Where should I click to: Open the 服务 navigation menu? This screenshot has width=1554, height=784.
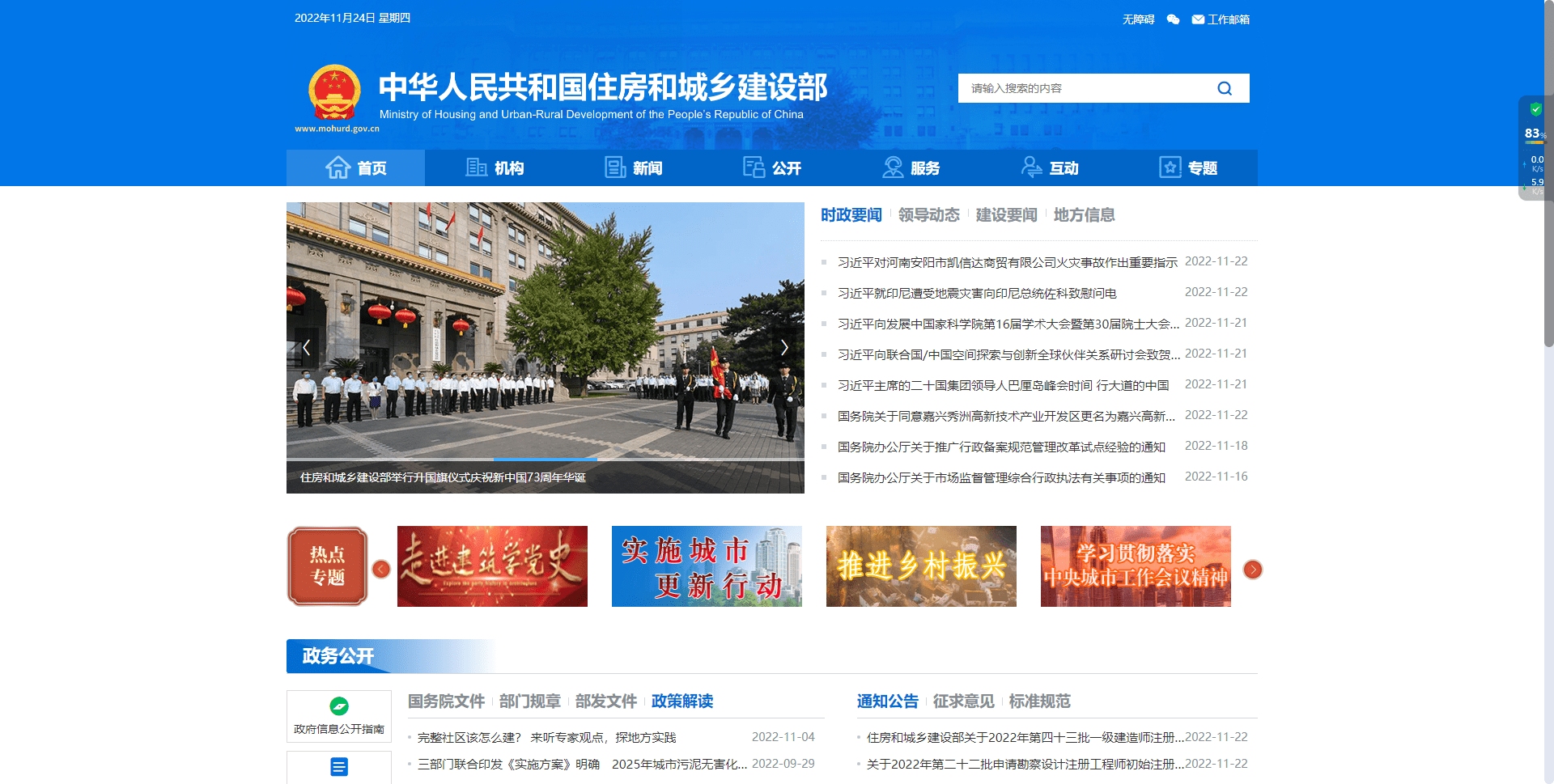point(911,168)
